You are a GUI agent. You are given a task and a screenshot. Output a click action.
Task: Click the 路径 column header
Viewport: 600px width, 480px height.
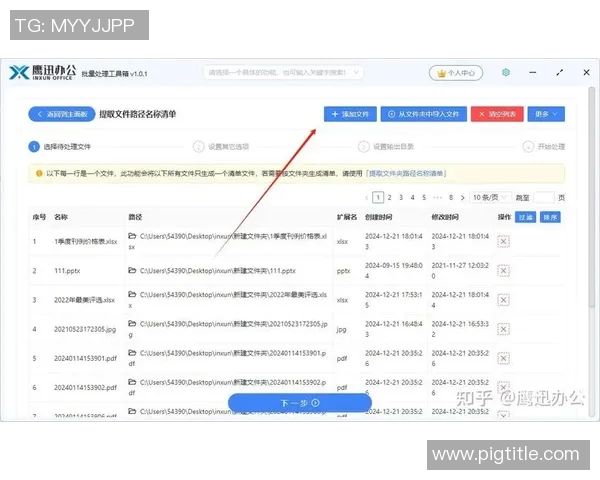[135, 217]
